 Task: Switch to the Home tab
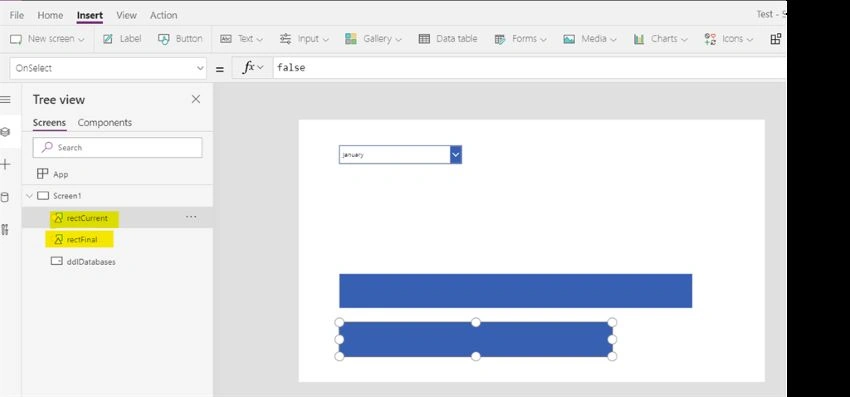coord(50,15)
